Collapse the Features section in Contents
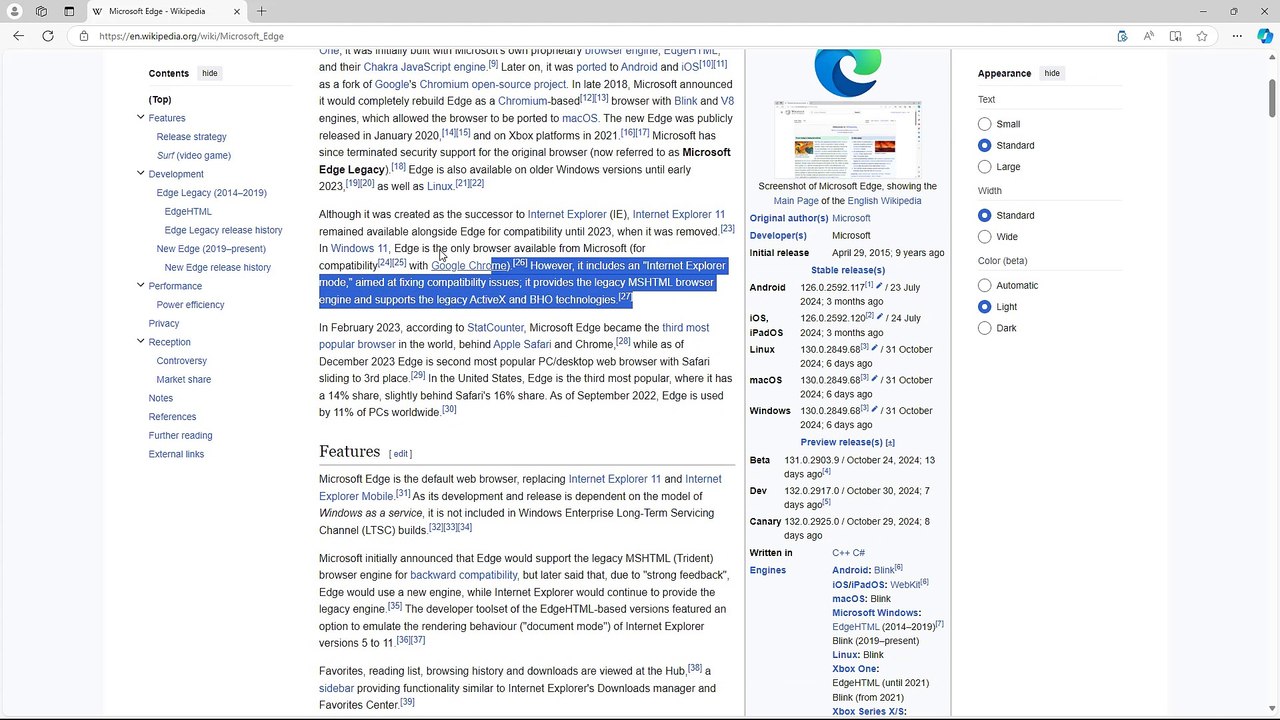1280x720 pixels. click(140, 117)
